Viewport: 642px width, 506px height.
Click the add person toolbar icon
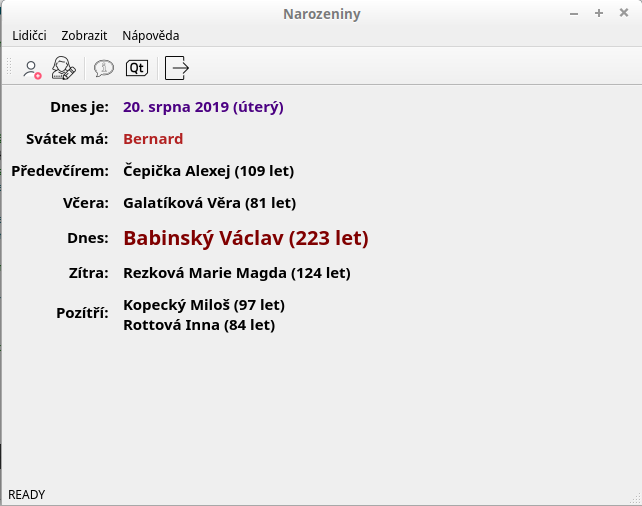[32, 69]
